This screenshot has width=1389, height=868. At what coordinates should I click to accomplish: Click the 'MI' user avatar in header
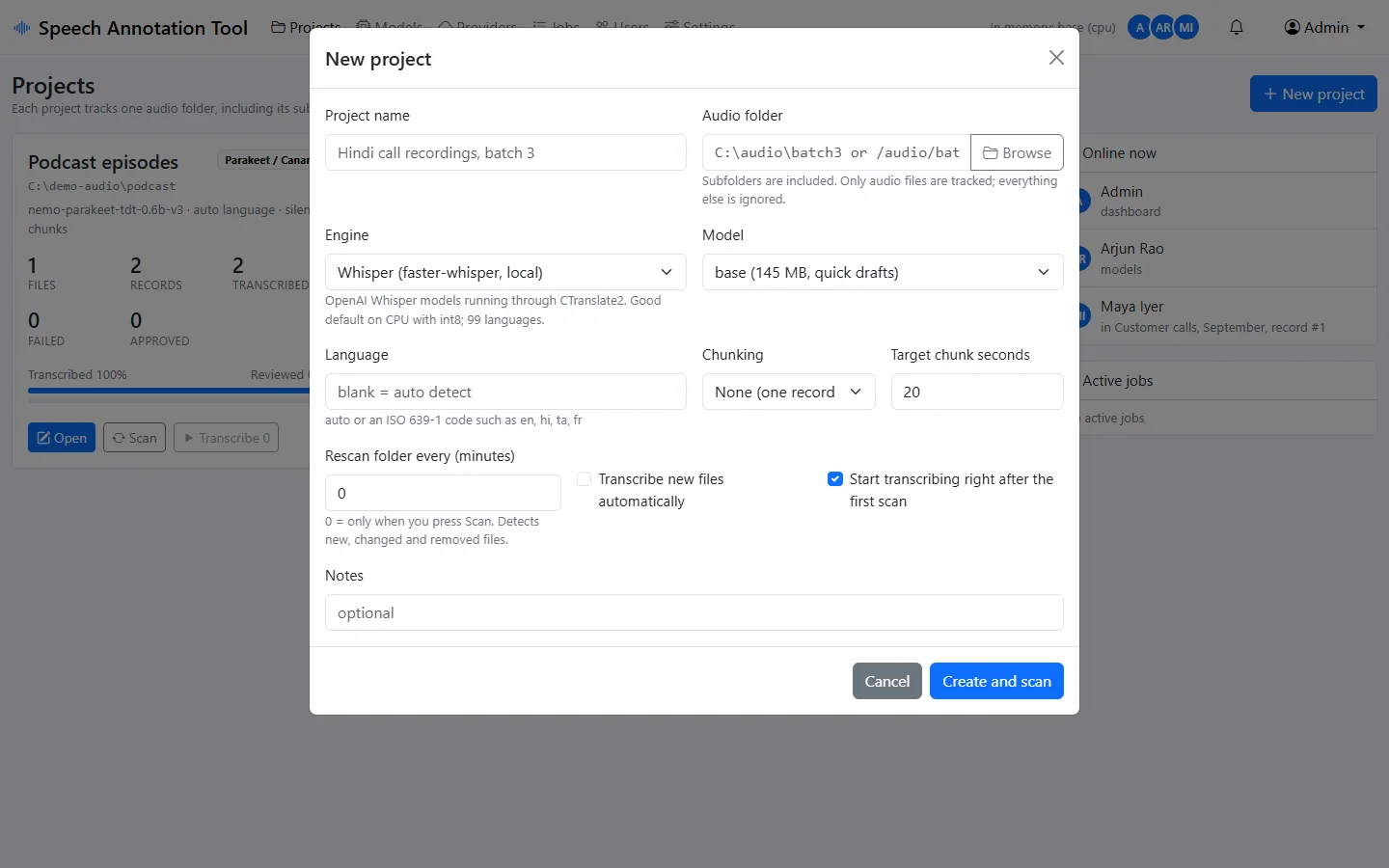(1186, 28)
